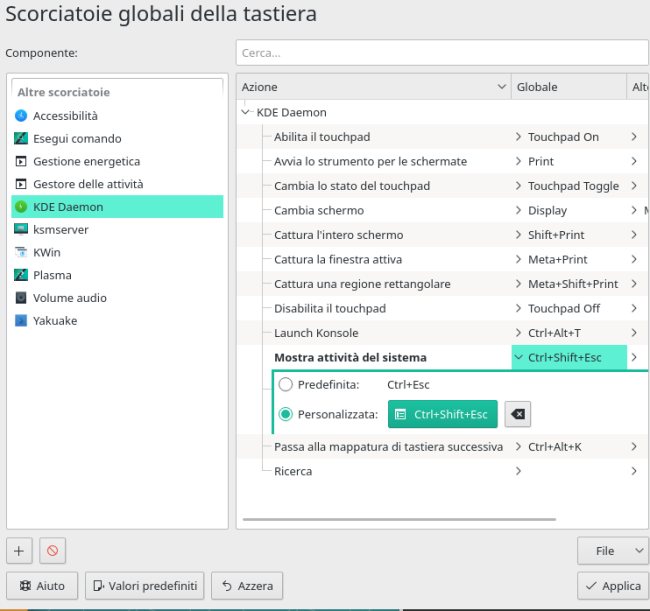Click the Volume audio speaker icon

point(21,298)
